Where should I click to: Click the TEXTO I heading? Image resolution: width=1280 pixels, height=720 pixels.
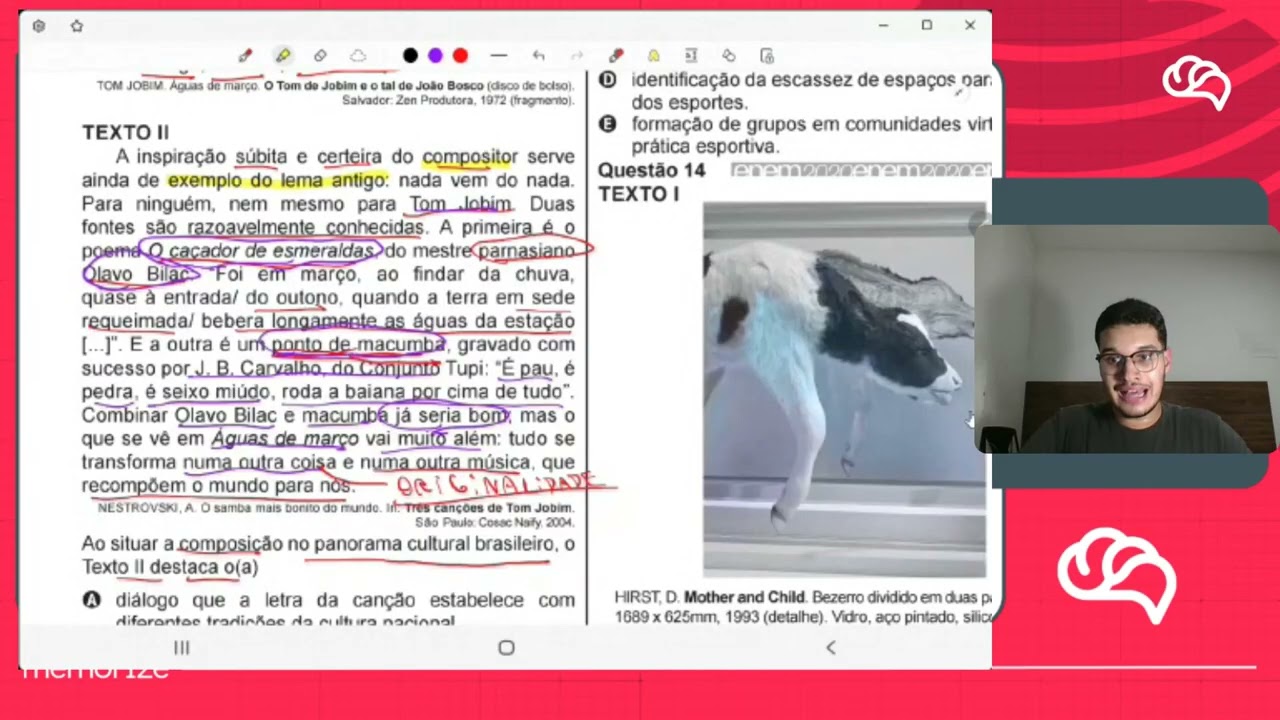click(638, 194)
